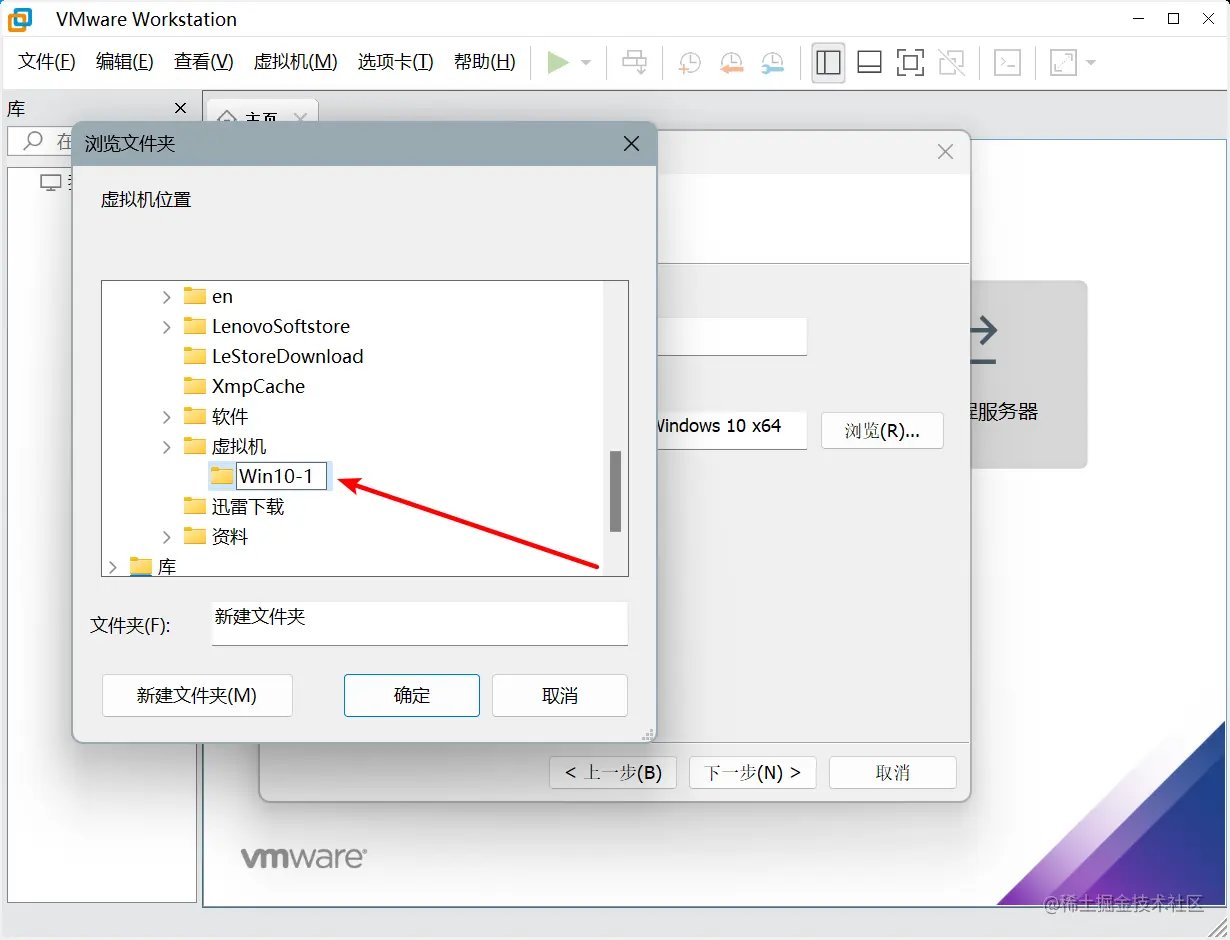Open the snapshot manager wrench icon
This screenshot has width=1230, height=940.
coord(772,63)
